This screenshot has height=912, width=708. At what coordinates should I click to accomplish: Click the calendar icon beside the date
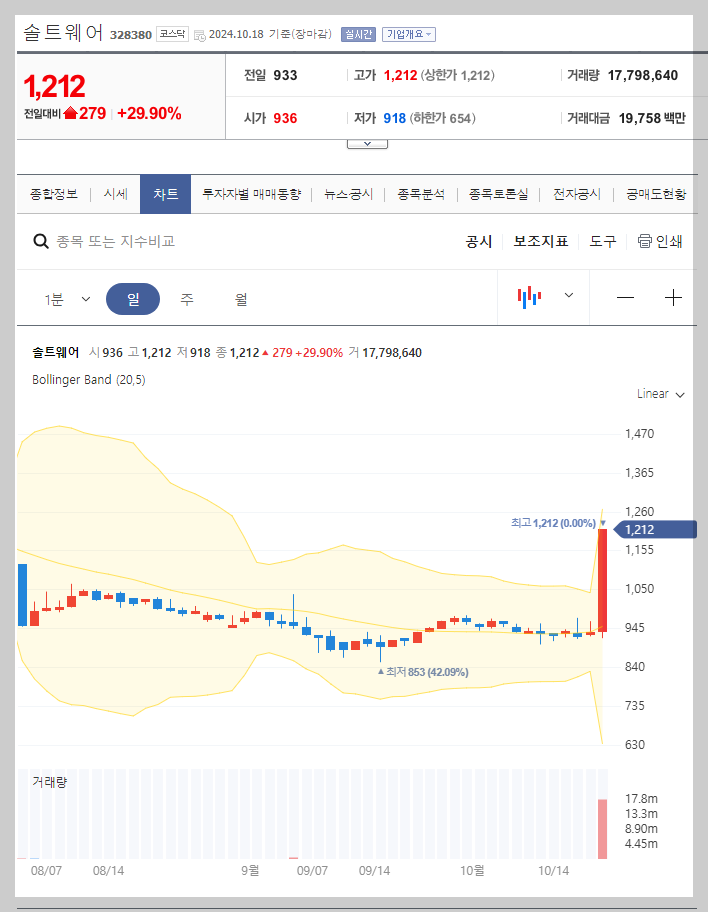[x=200, y=35]
